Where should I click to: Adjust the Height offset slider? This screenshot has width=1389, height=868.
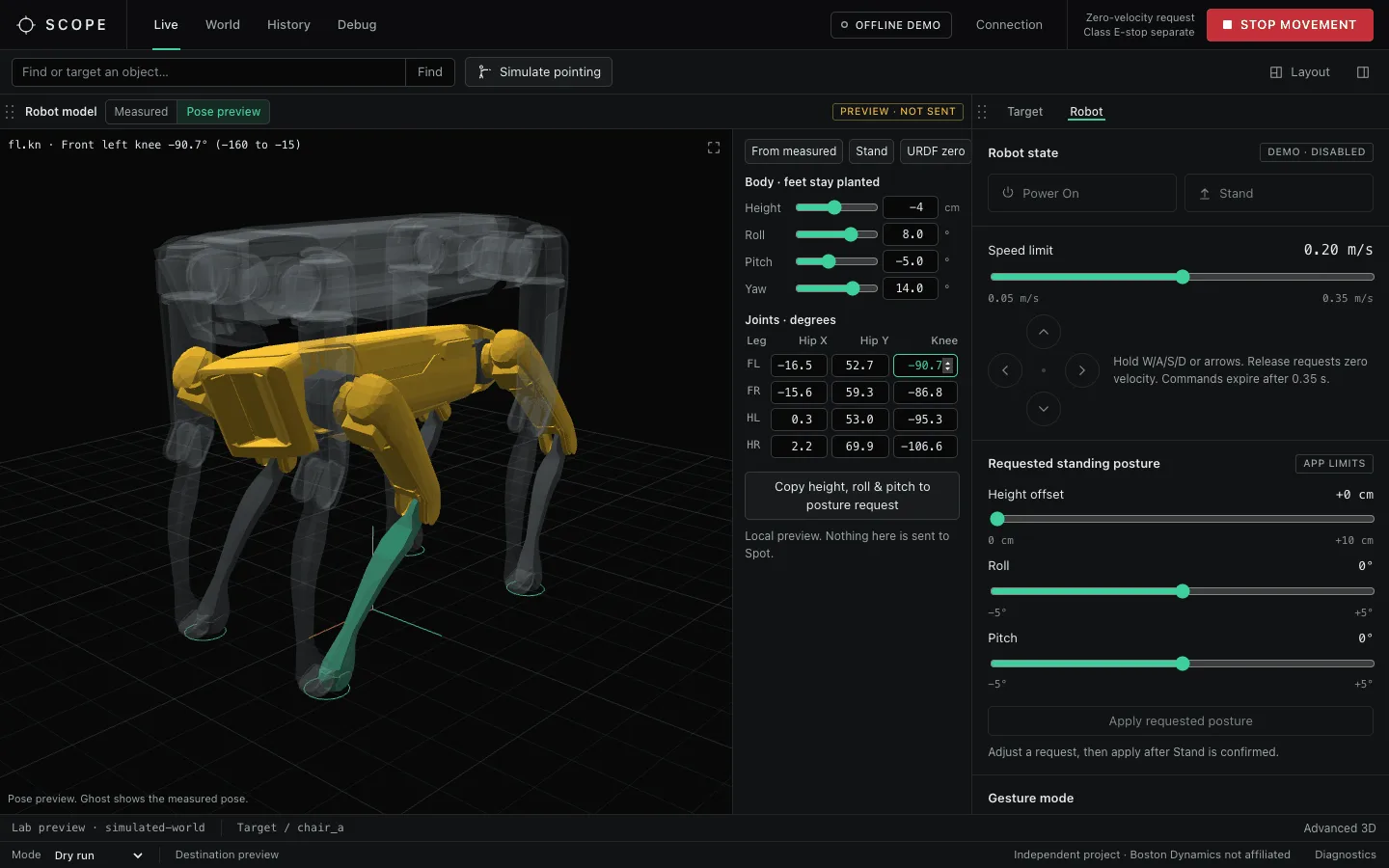point(1181,519)
